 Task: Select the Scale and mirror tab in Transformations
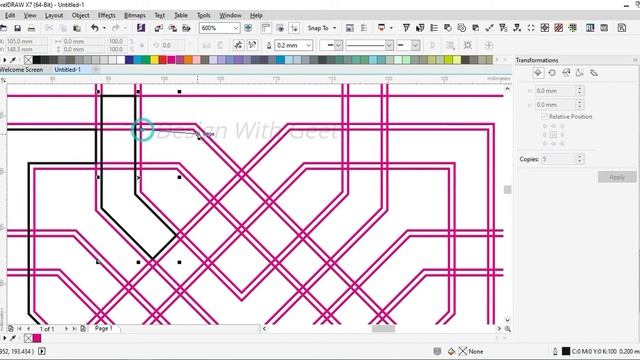(x=566, y=73)
